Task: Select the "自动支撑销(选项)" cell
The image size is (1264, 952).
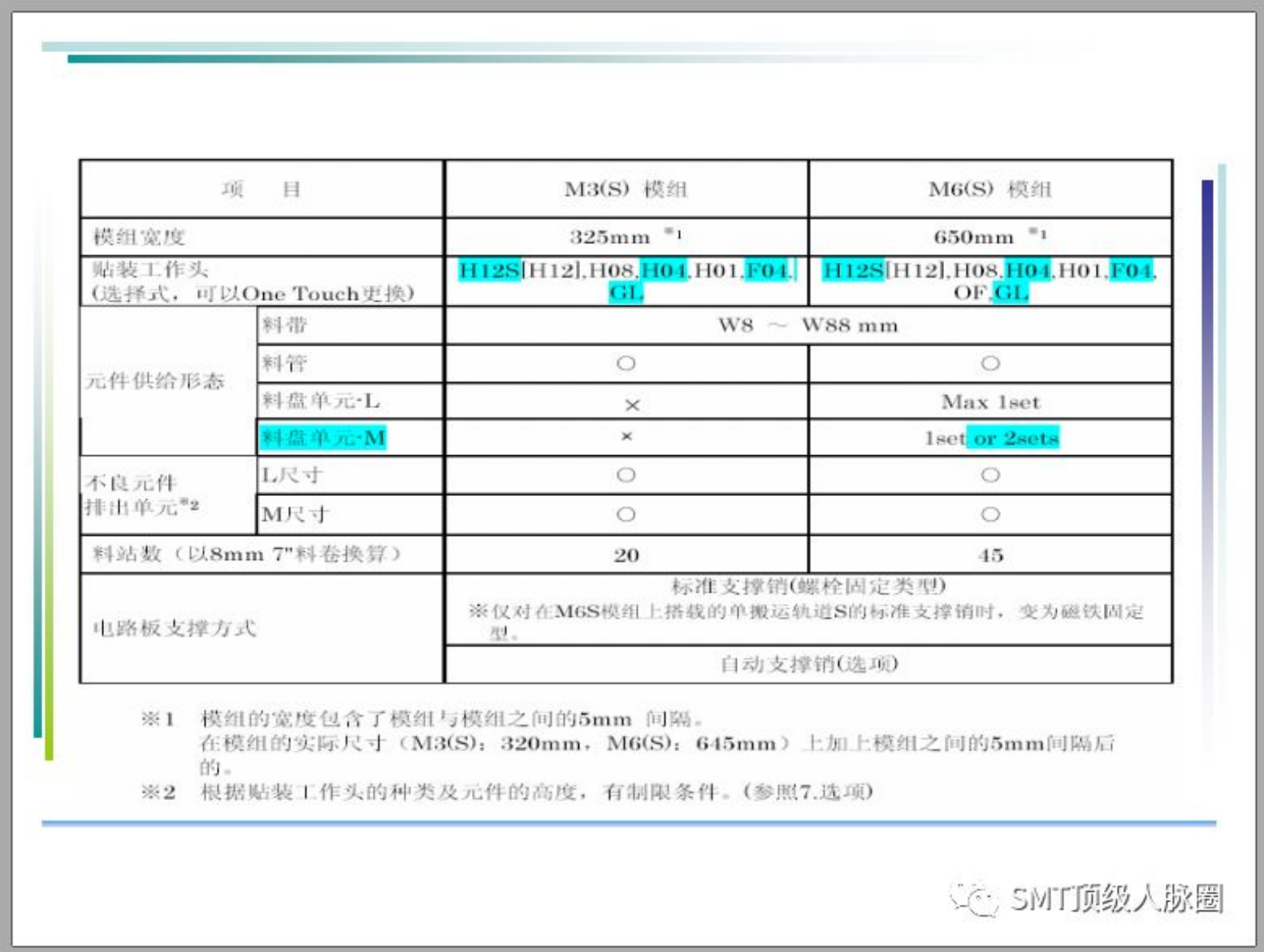Action: (809, 664)
